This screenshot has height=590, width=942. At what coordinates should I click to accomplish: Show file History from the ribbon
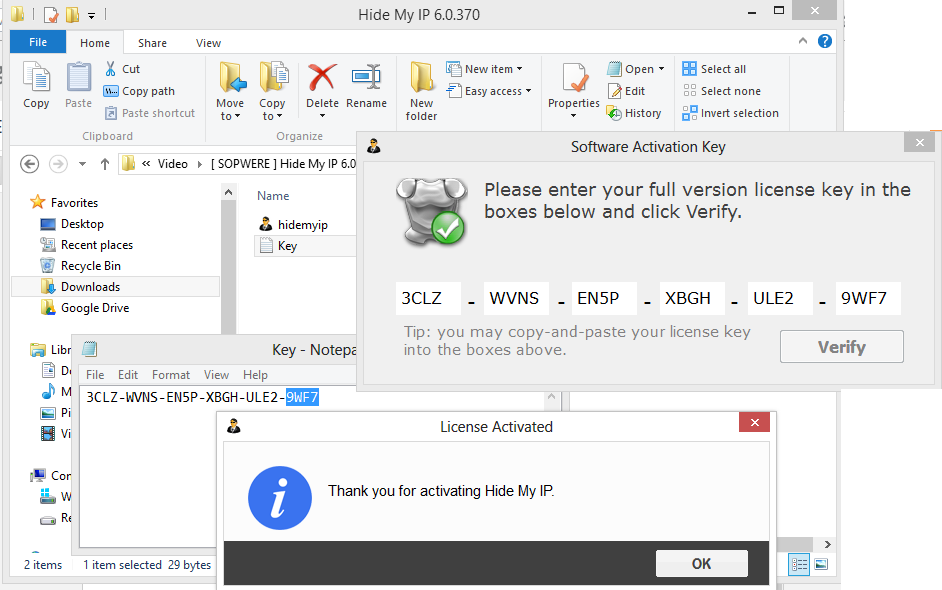tap(634, 113)
